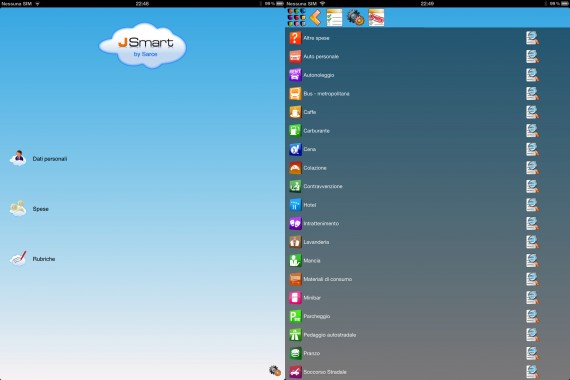Tap the Spese coins icon
570x380 pixels.
[x=18, y=208]
